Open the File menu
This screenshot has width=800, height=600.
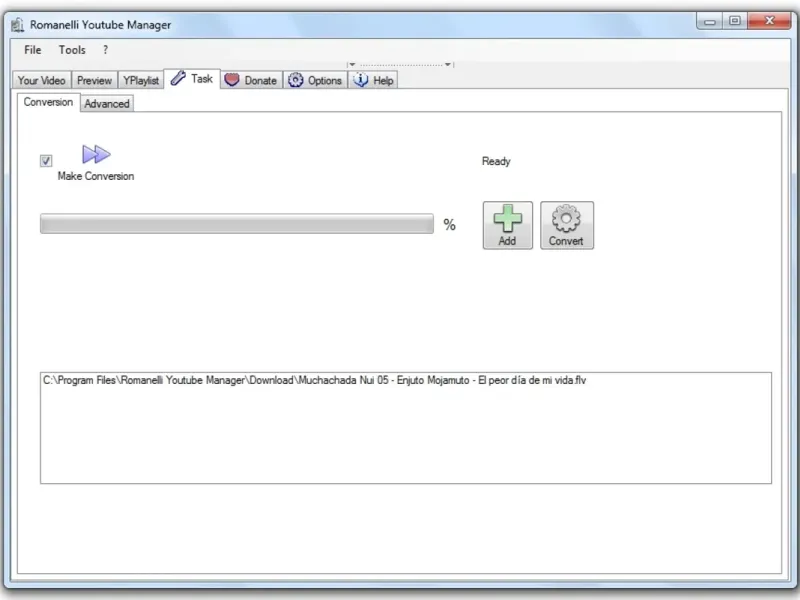click(x=33, y=50)
